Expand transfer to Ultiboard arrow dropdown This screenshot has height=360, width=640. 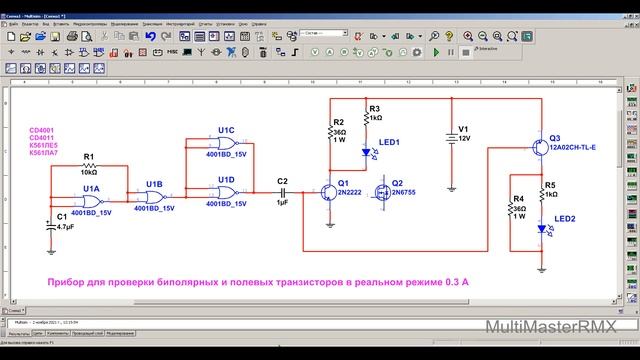[384, 37]
